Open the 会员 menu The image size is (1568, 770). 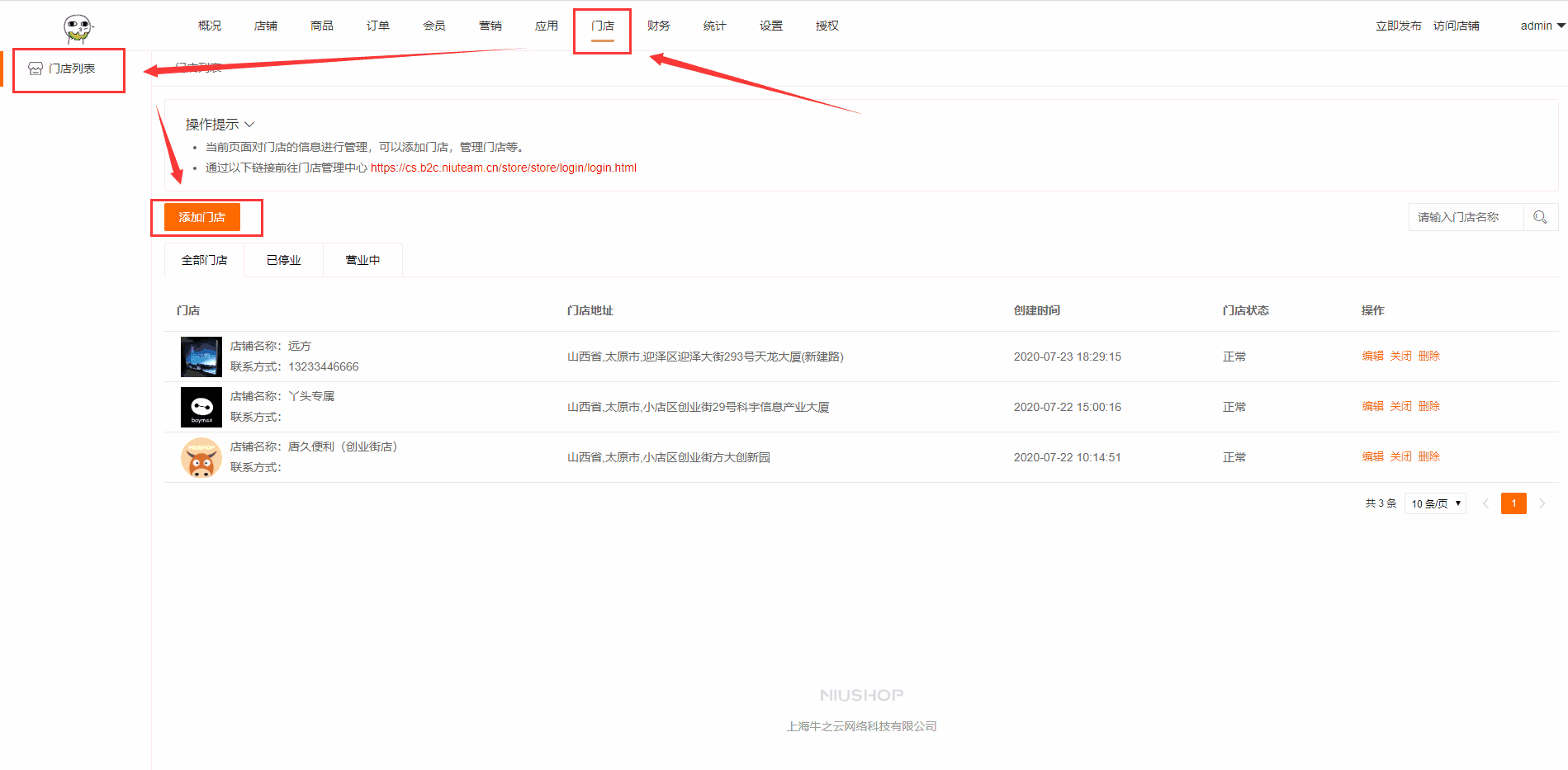[x=434, y=26]
